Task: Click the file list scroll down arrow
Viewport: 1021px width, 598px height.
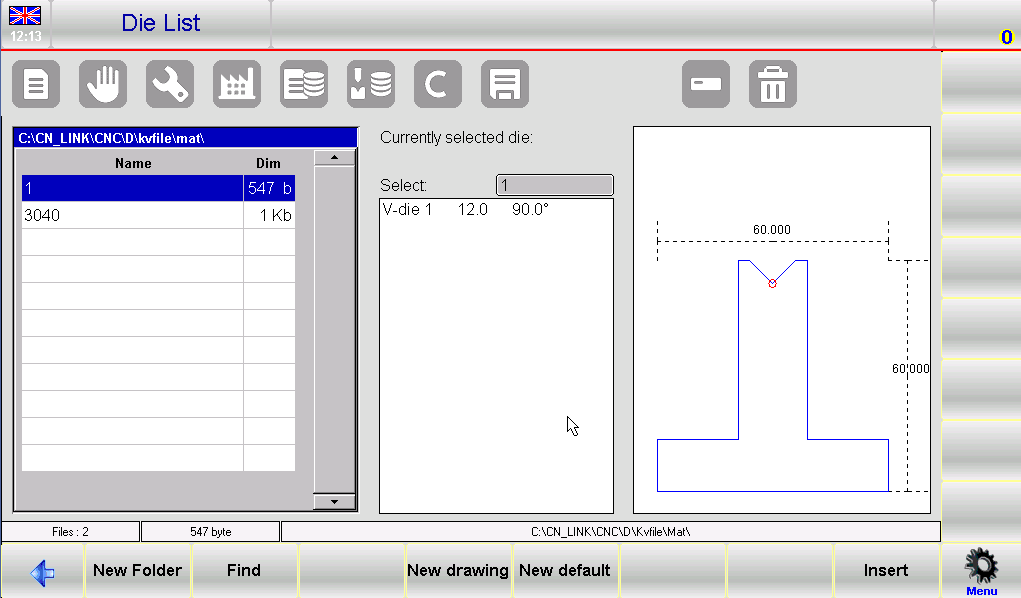Action: pos(334,501)
